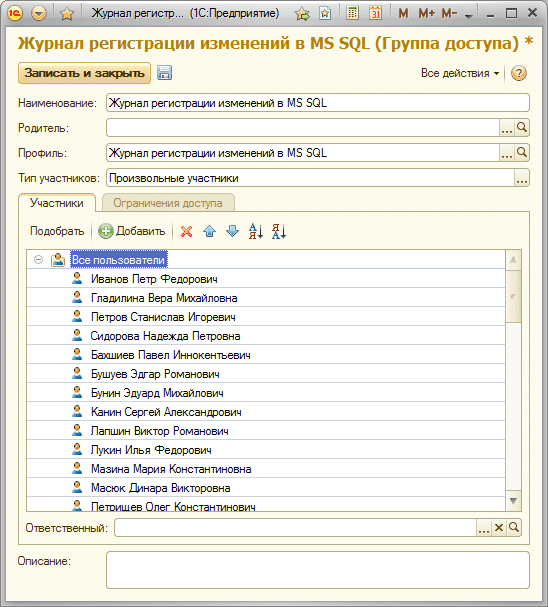Choose profile via Профиль ellipsis button
The width and height of the screenshot is (548, 607).
[507, 153]
